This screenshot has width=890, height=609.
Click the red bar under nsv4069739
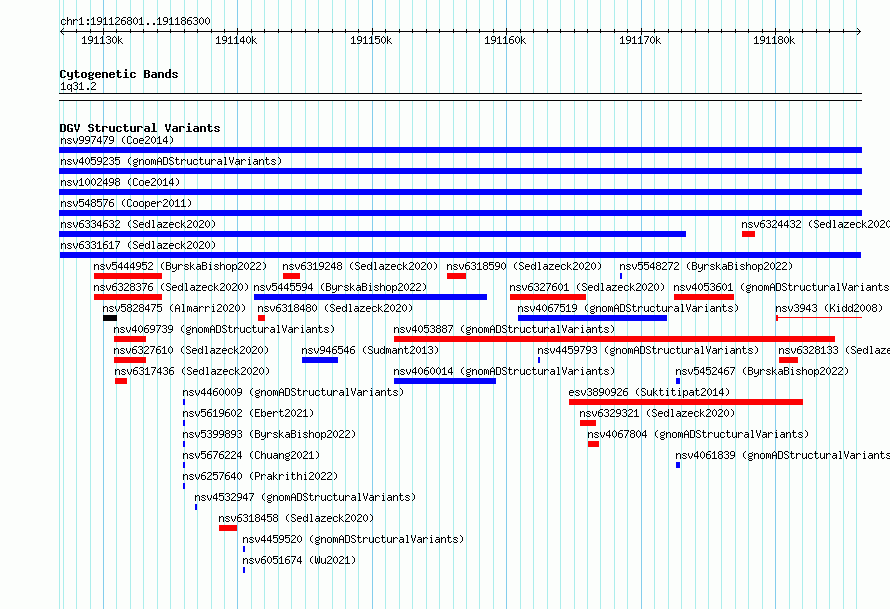130,339
